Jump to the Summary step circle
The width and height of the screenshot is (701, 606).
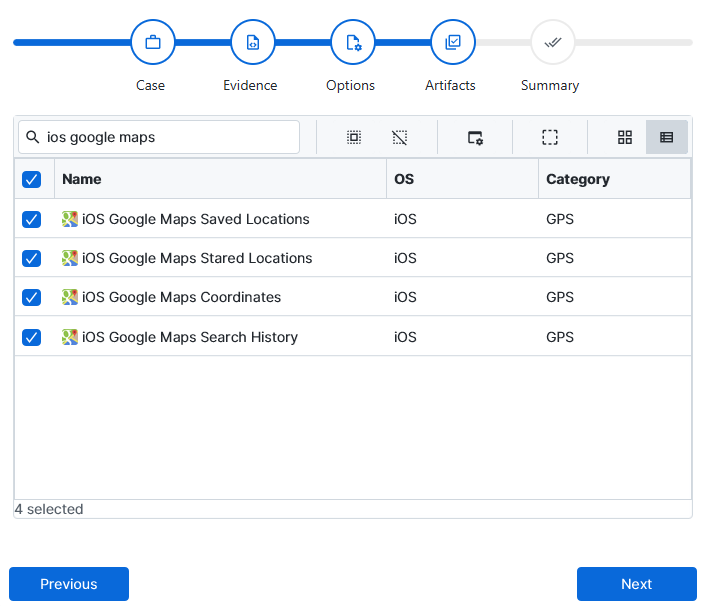553,42
